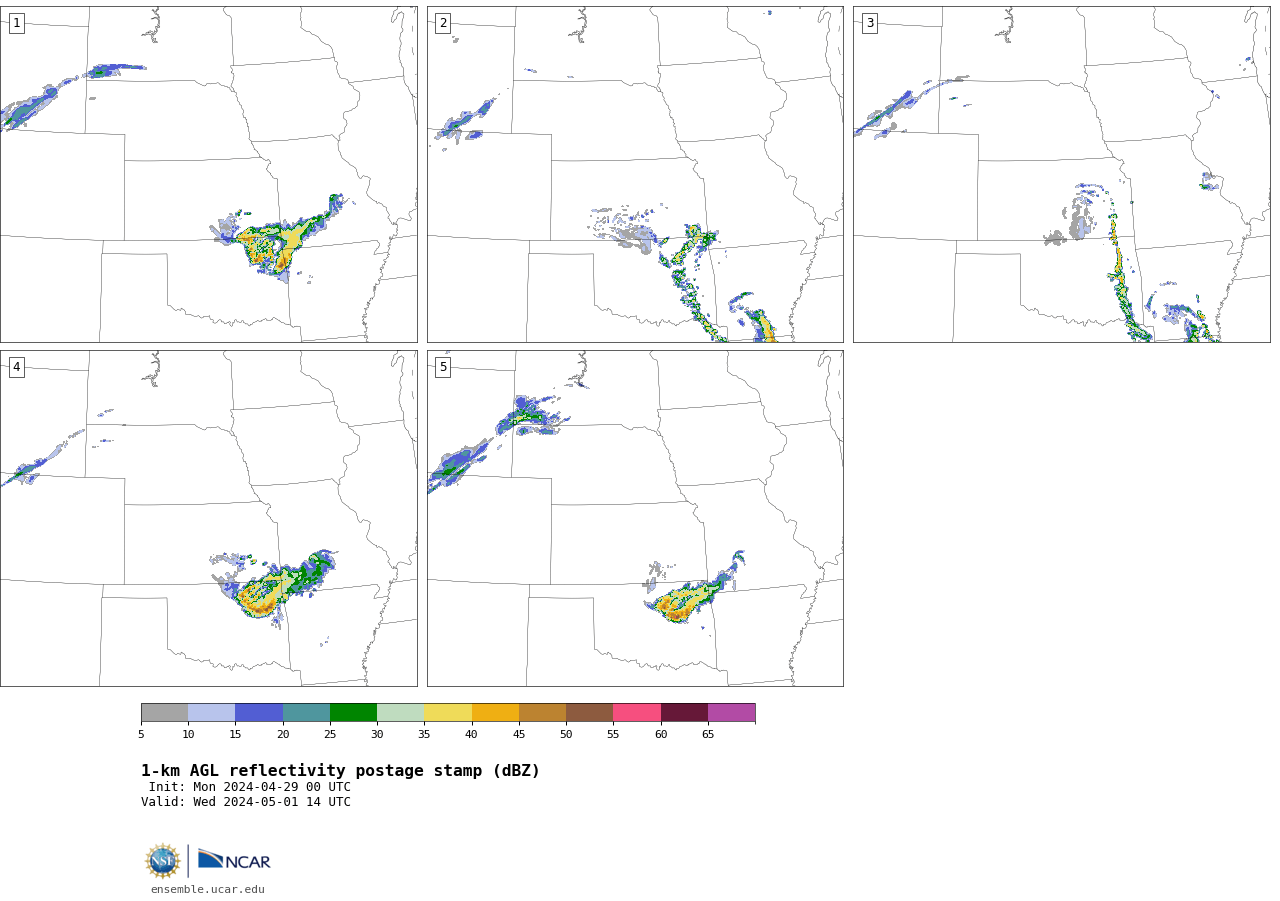Image resolution: width=1280 pixels, height=901 pixels.
Task: Select the dark green 25-30 dBZ swatch
Action: pos(353,713)
